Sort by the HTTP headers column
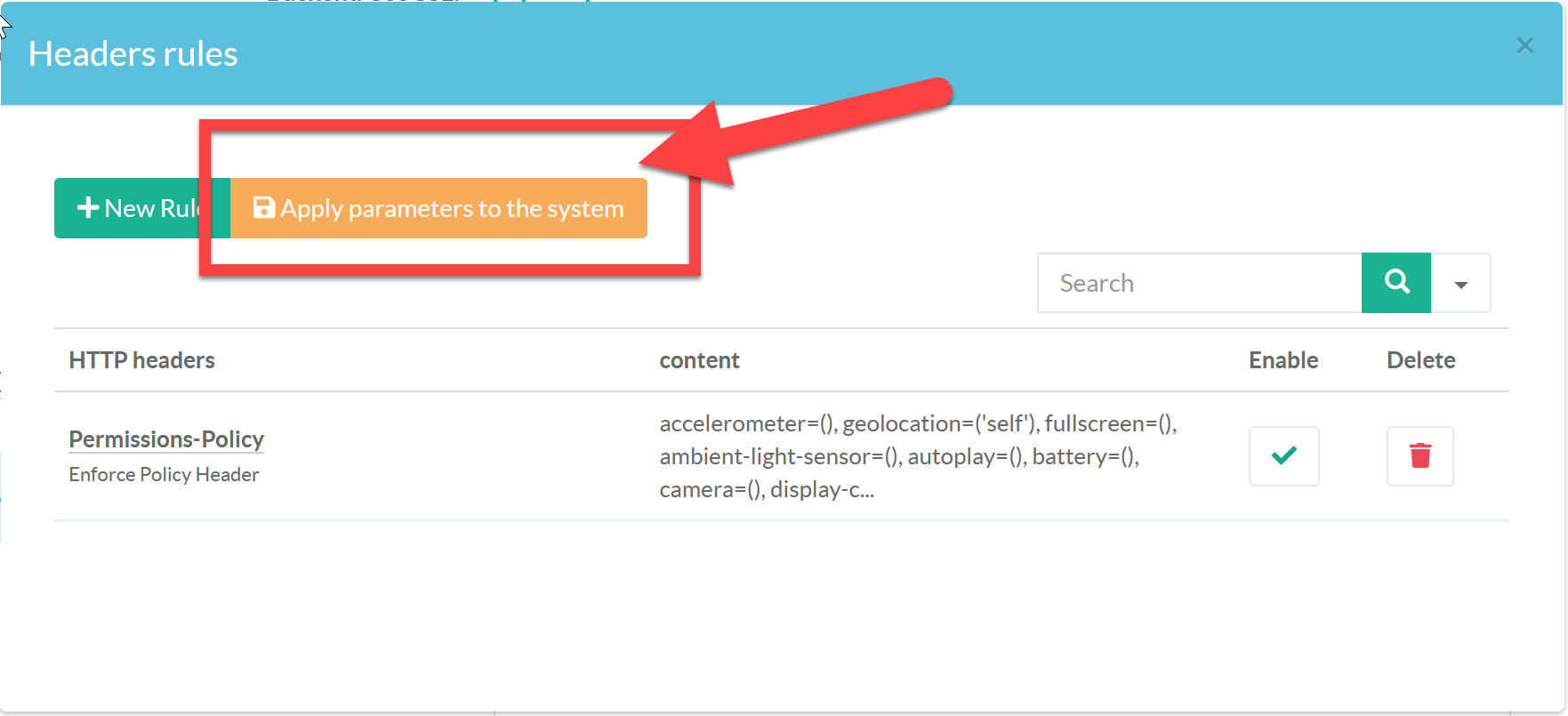 [142, 360]
